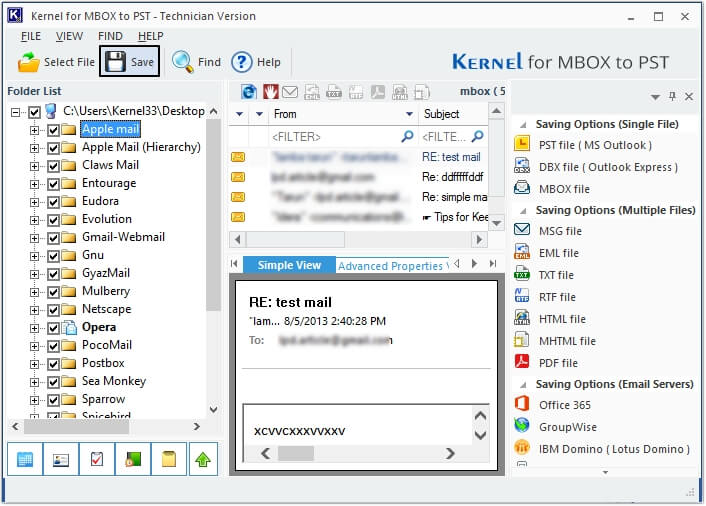Select the Sparrow folder
Screen dimensions: 706x506
tap(104, 399)
